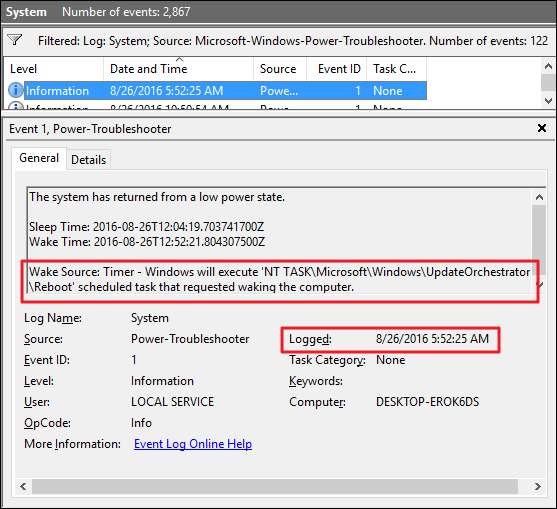Close the Event 1 details pane

(542, 128)
